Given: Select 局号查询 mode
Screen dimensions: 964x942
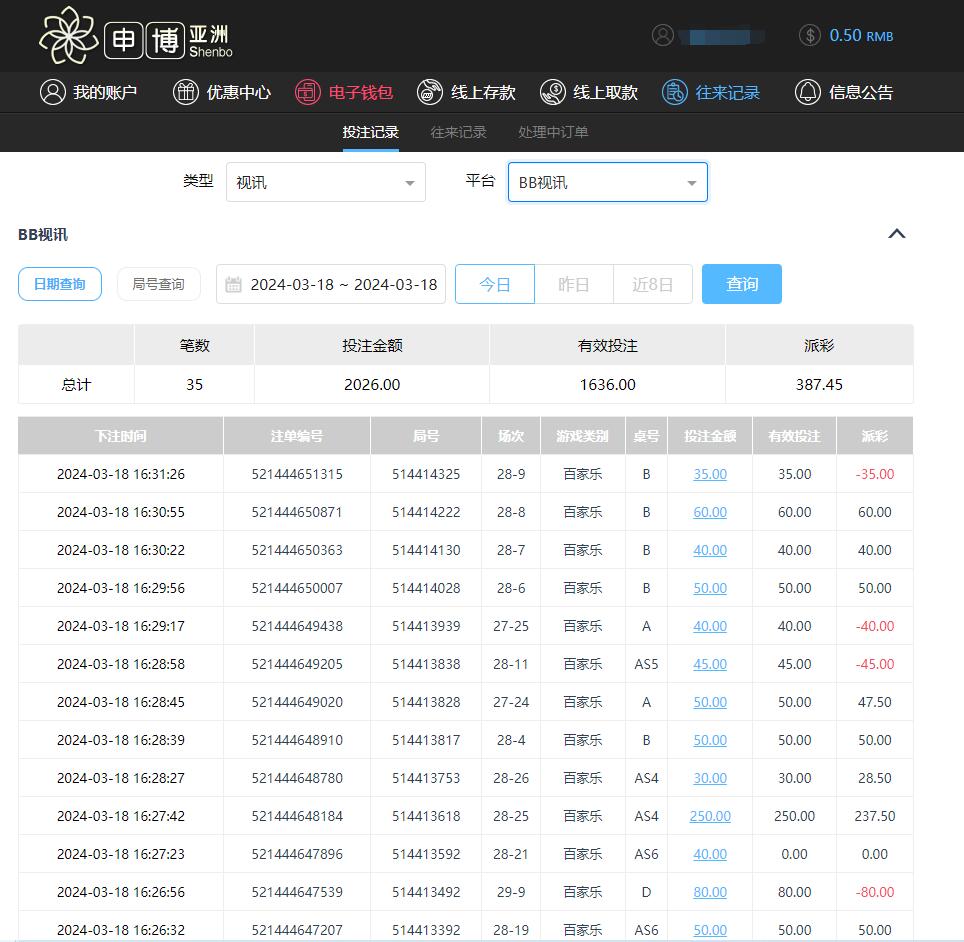Looking at the screenshot, I should tap(159, 284).
